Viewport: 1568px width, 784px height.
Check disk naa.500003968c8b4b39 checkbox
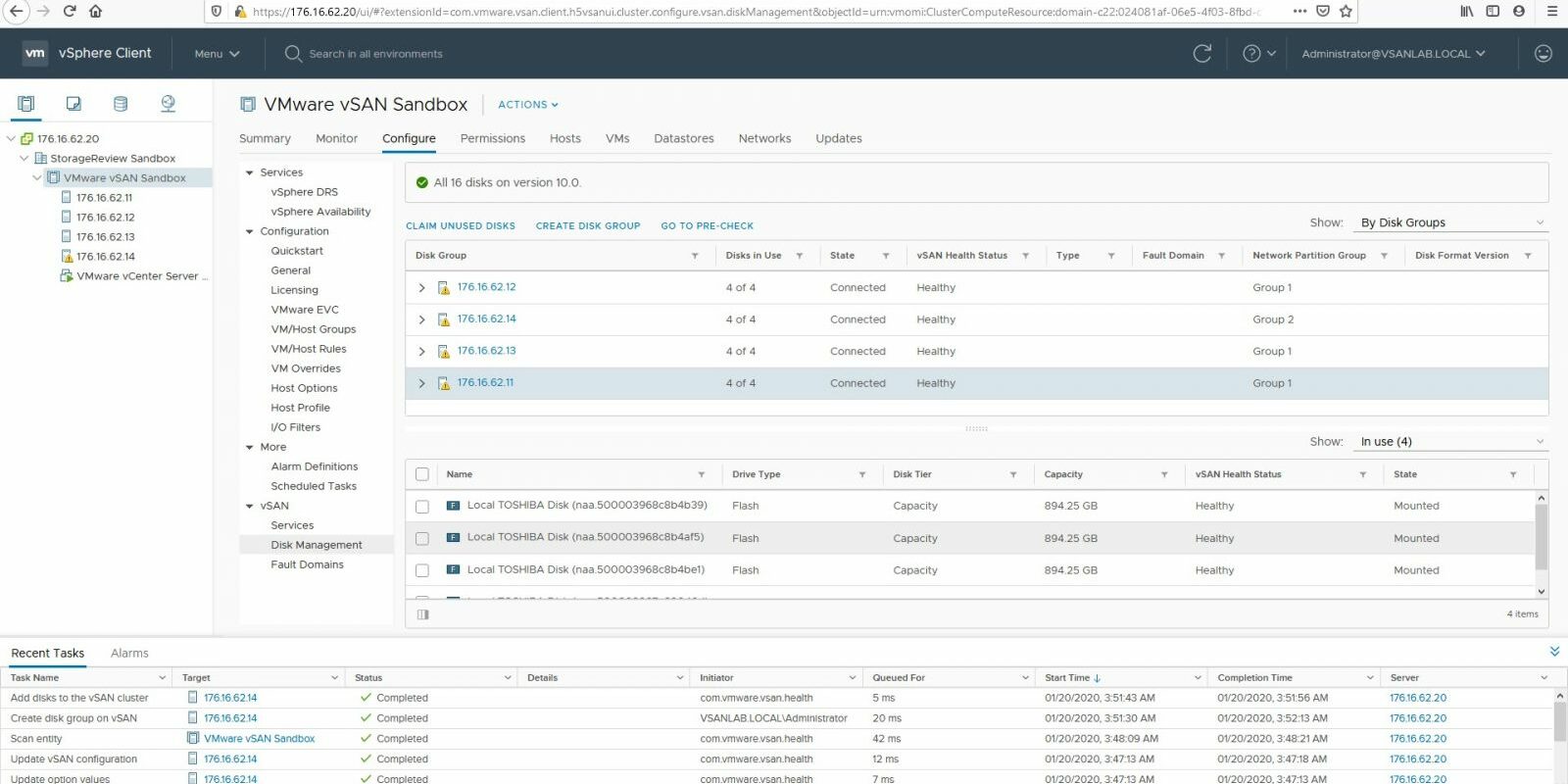422,507
